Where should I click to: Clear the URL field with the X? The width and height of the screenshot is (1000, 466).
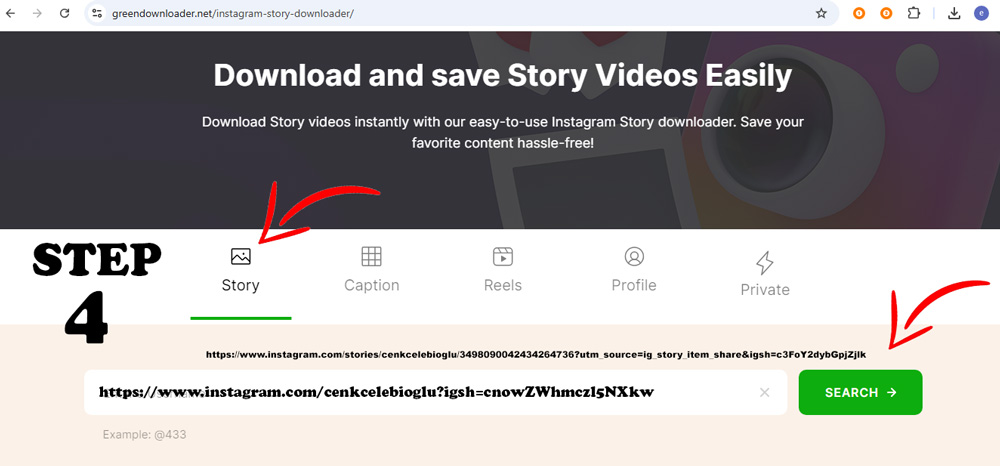coord(765,392)
